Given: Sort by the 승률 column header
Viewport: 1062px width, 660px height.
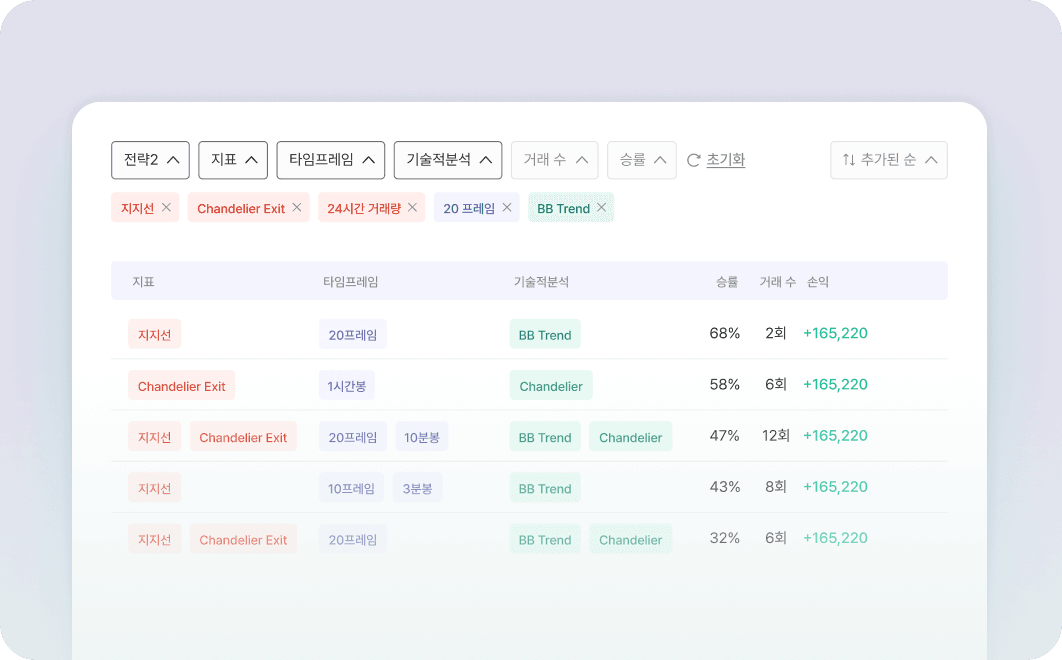Looking at the screenshot, I should click(x=727, y=282).
